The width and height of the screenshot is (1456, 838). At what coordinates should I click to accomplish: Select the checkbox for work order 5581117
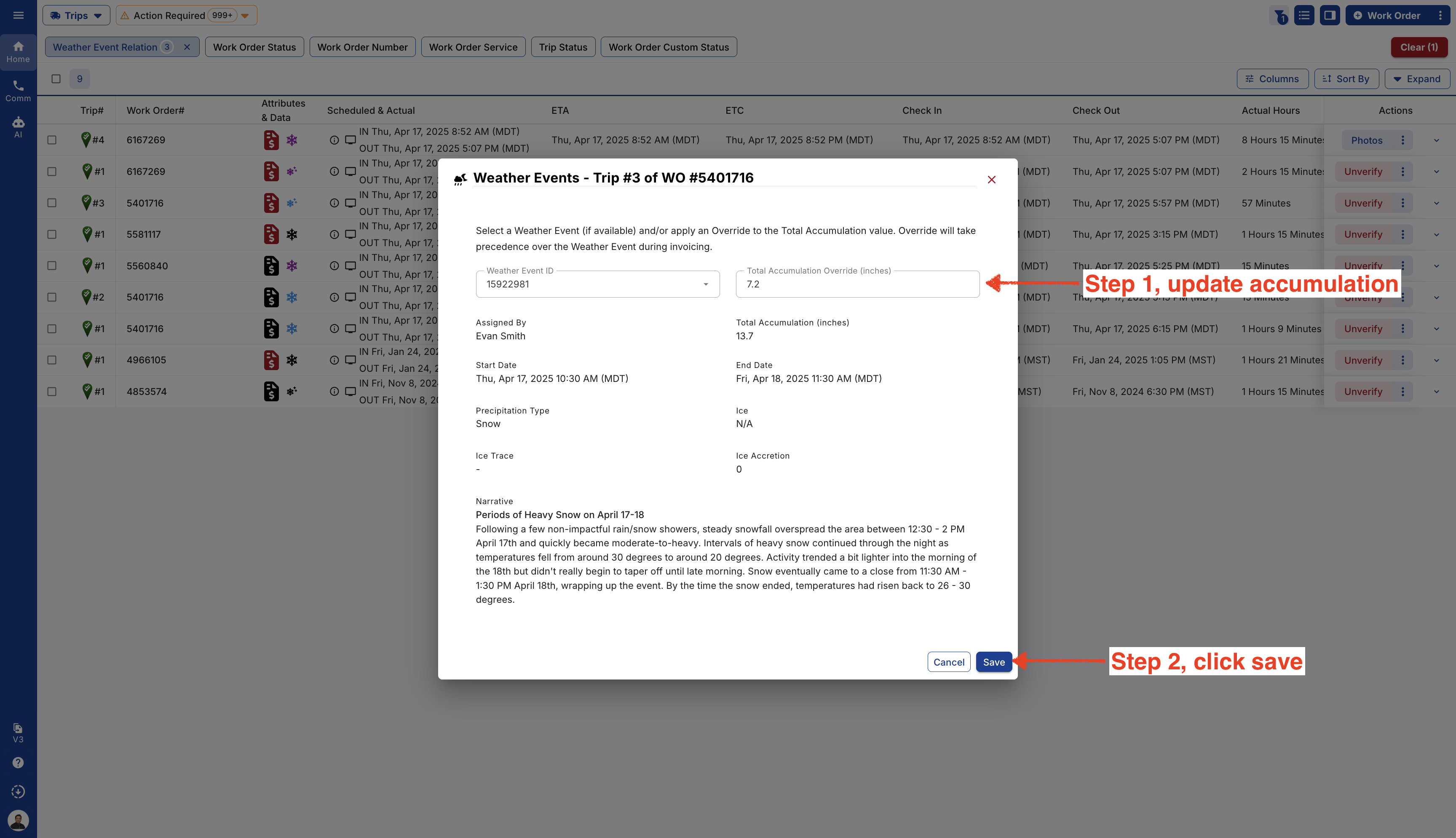pos(52,234)
